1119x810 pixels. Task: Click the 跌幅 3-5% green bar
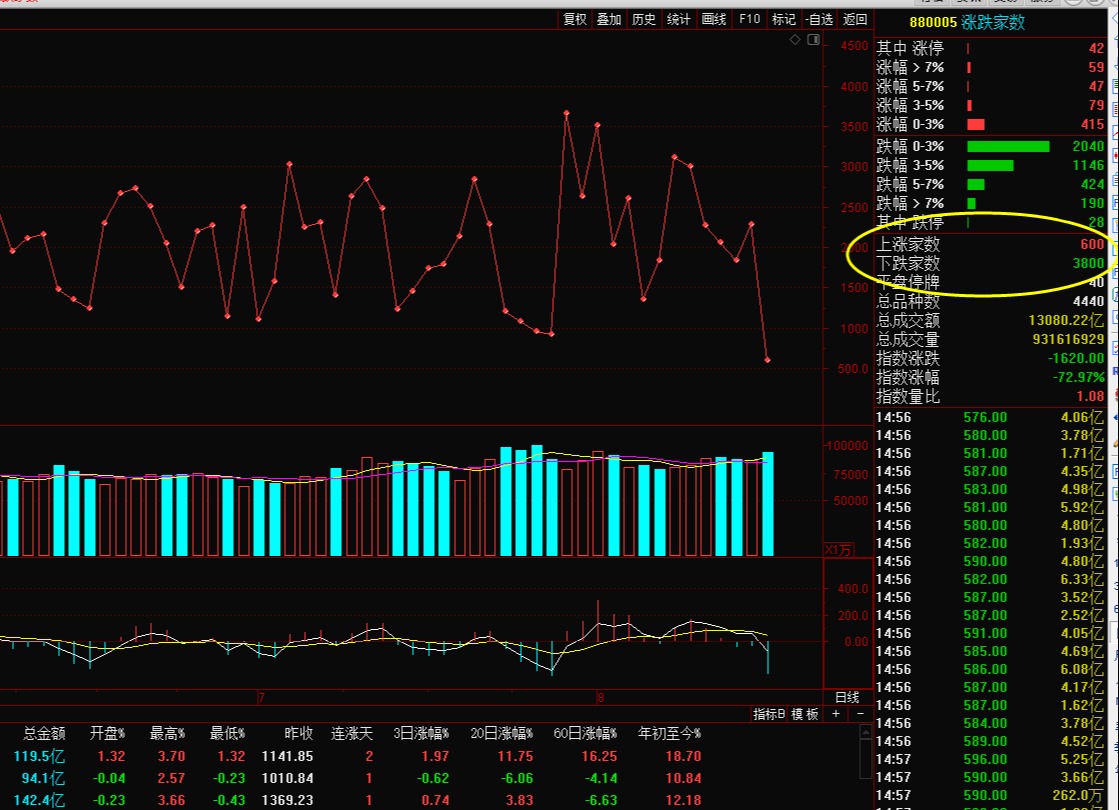click(x=990, y=166)
